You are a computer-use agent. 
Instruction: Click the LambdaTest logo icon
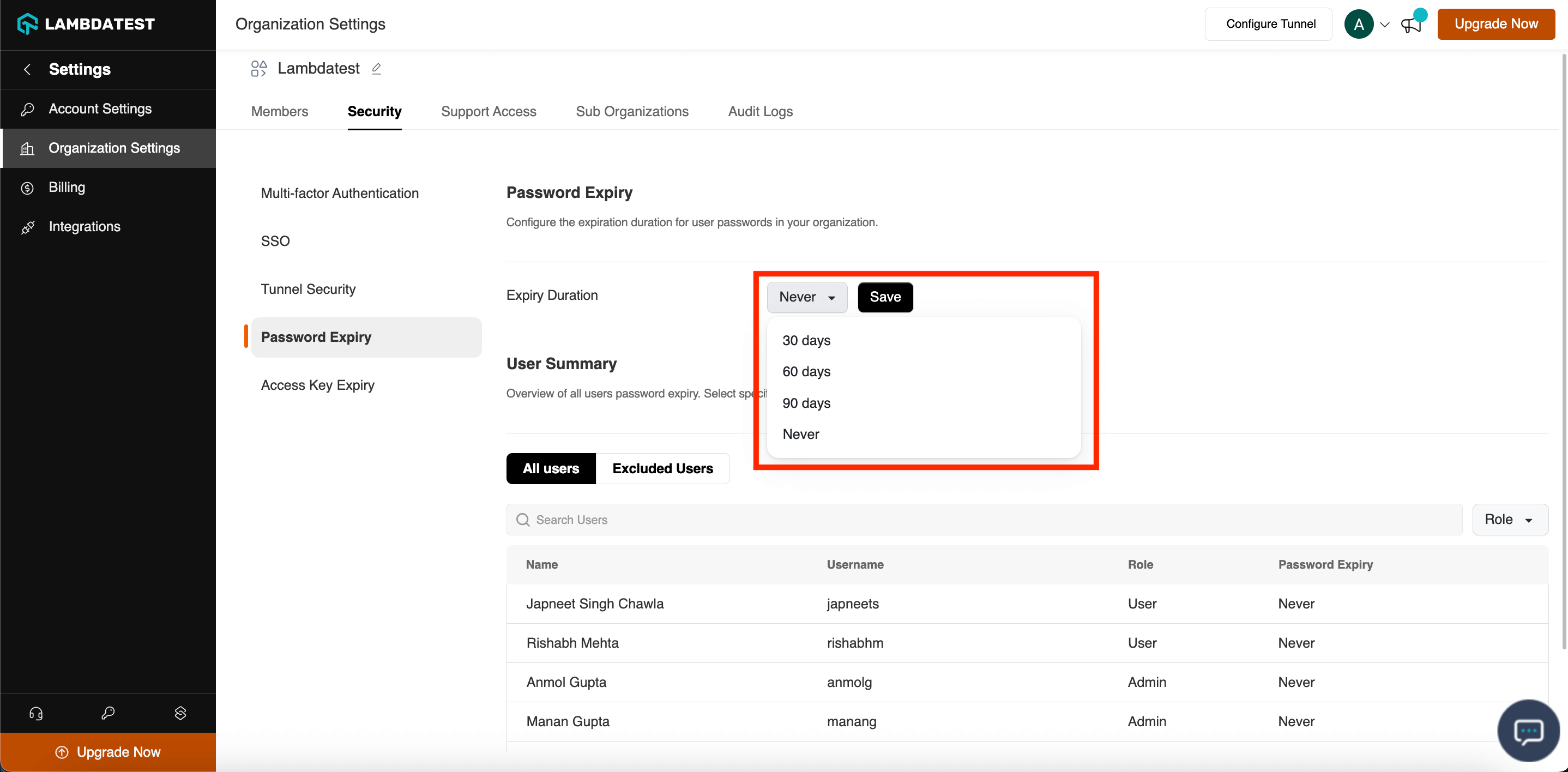point(27,24)
